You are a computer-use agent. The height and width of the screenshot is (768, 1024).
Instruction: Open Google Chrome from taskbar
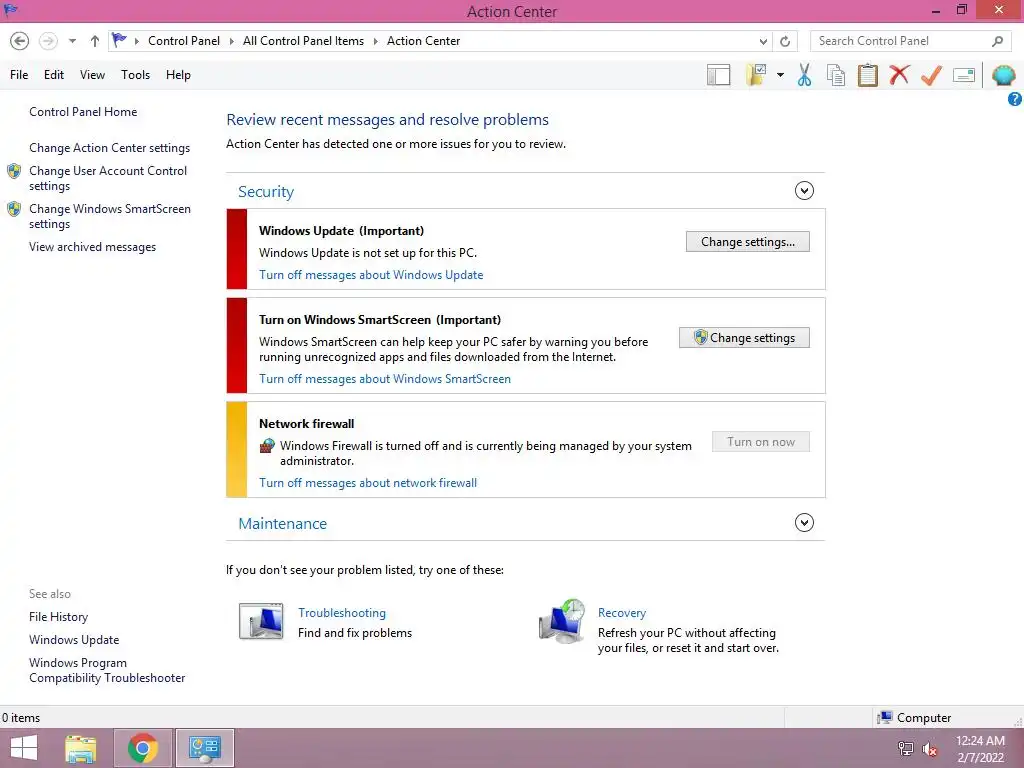(x=143, y=748)
